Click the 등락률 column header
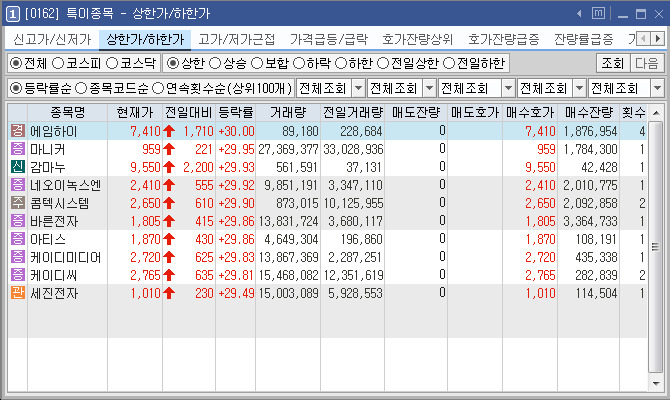Viewport: 670px width, 400px height. point(235,112)
